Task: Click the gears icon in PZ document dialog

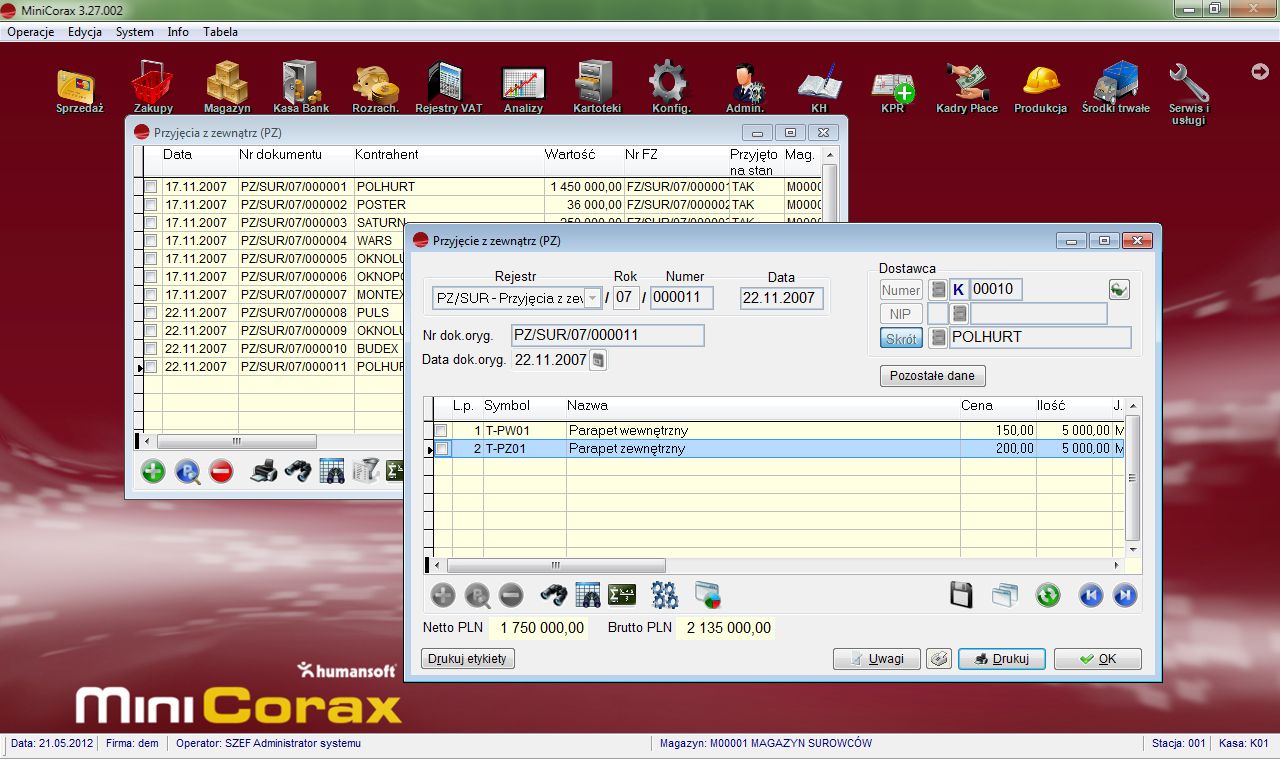Action: [x=664, y=595]
